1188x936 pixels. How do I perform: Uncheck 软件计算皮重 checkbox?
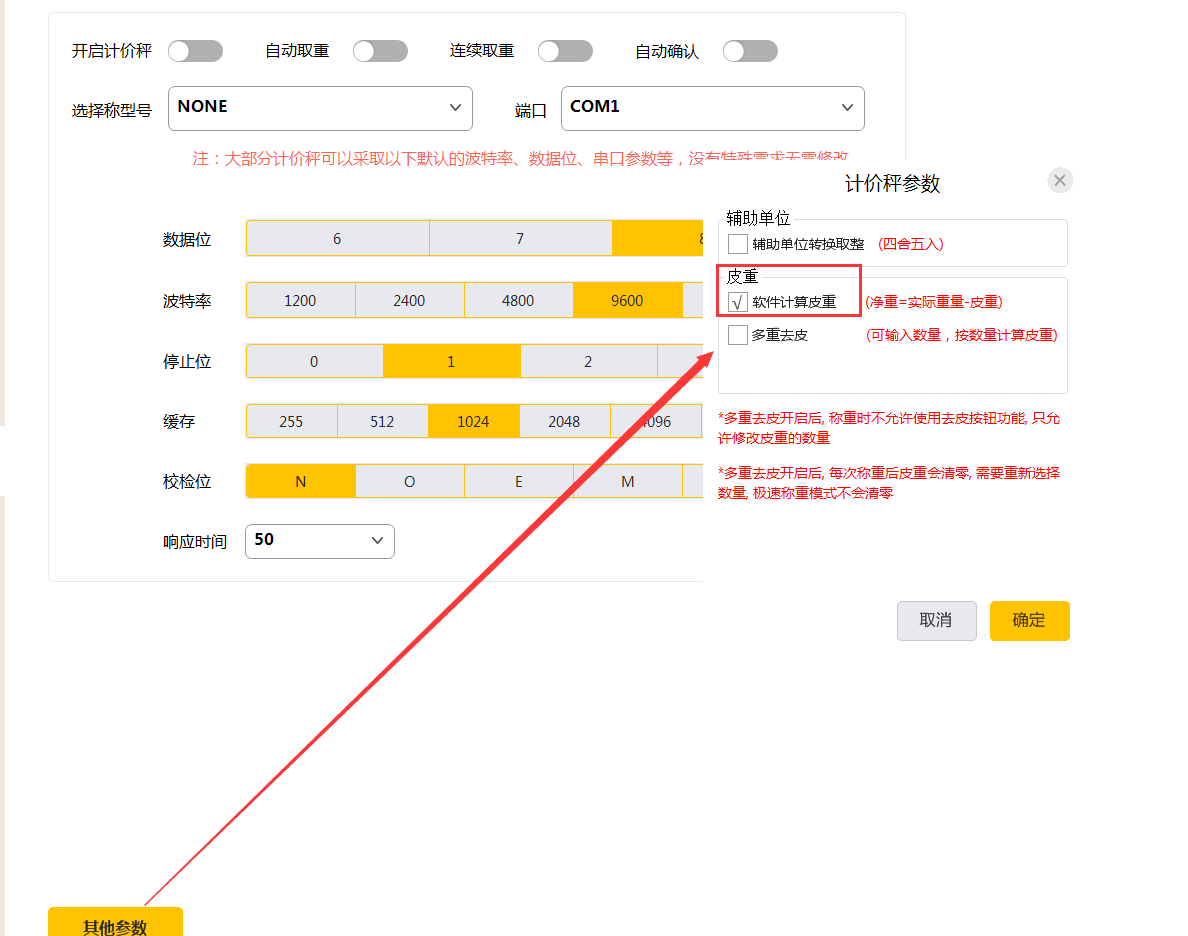click(x=738, y=302)
